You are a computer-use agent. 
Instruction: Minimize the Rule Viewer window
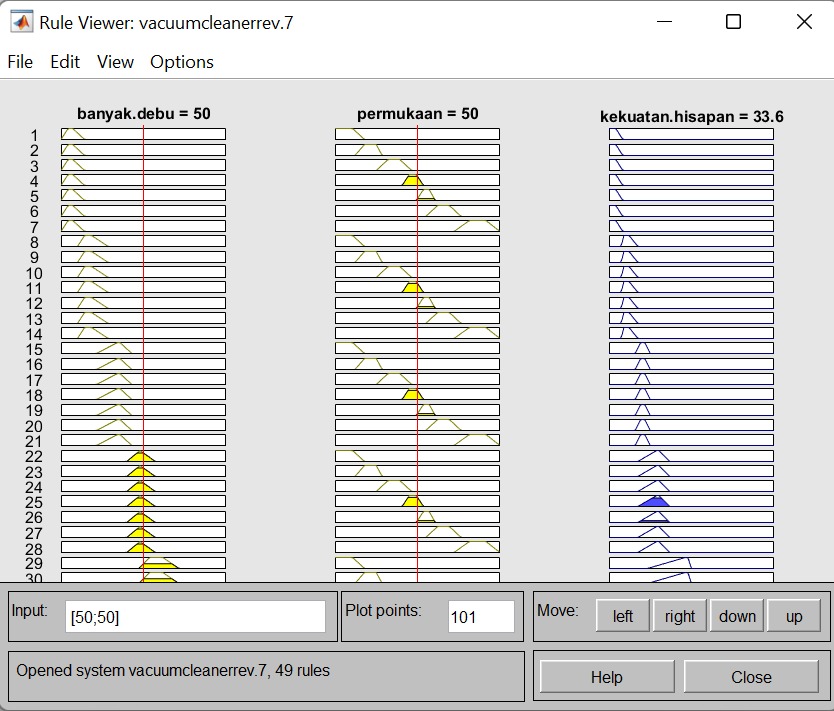[664, 22]
